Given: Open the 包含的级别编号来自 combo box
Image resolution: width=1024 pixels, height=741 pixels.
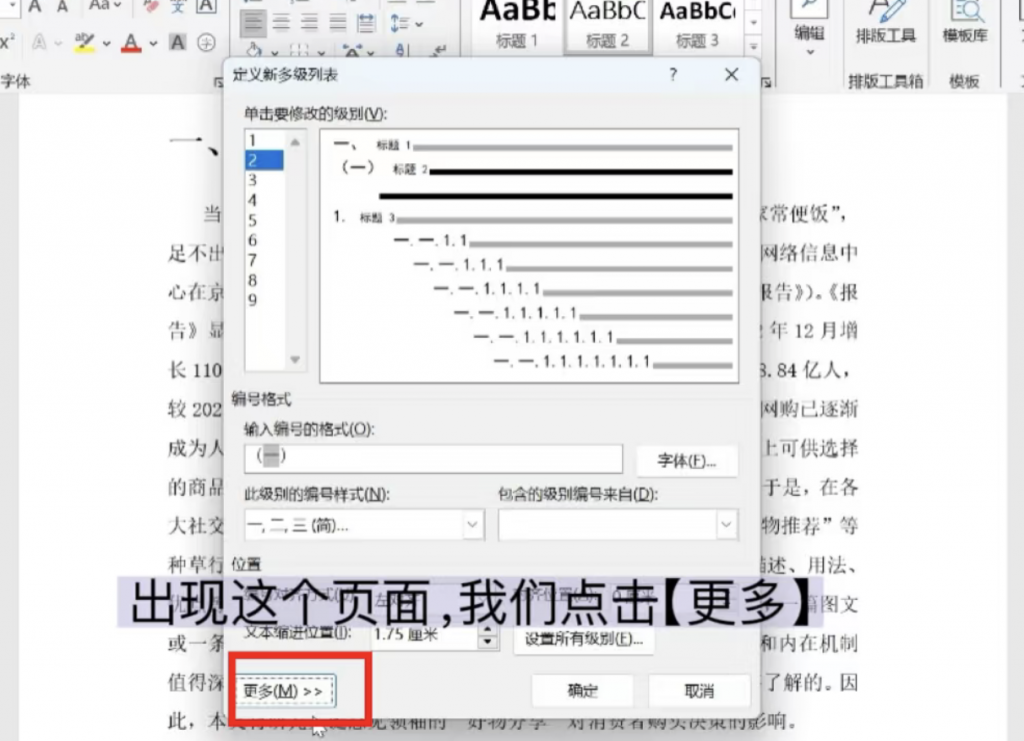Looking at the screenshot, I should click(618, 525).
